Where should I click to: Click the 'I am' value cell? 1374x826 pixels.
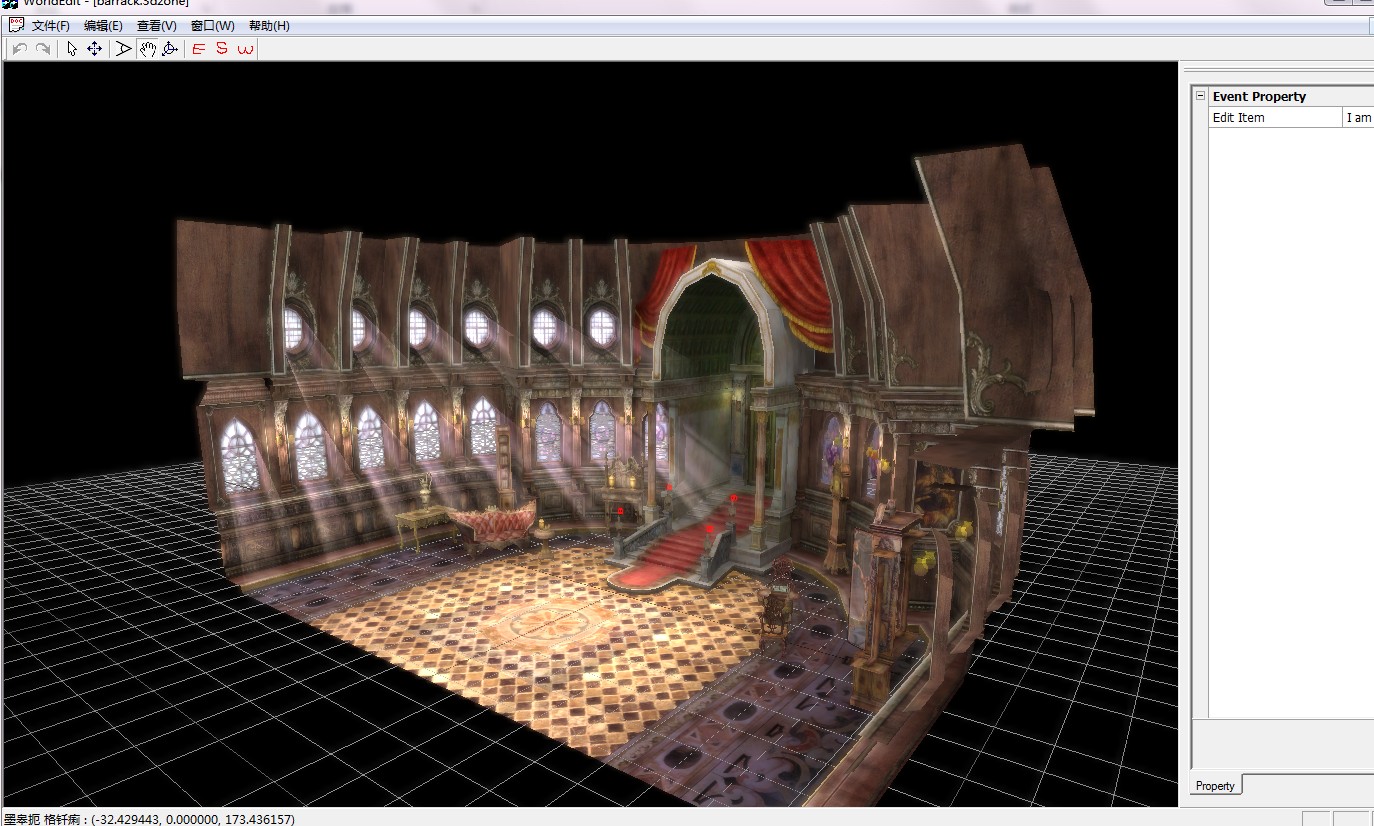[1359, 117]
